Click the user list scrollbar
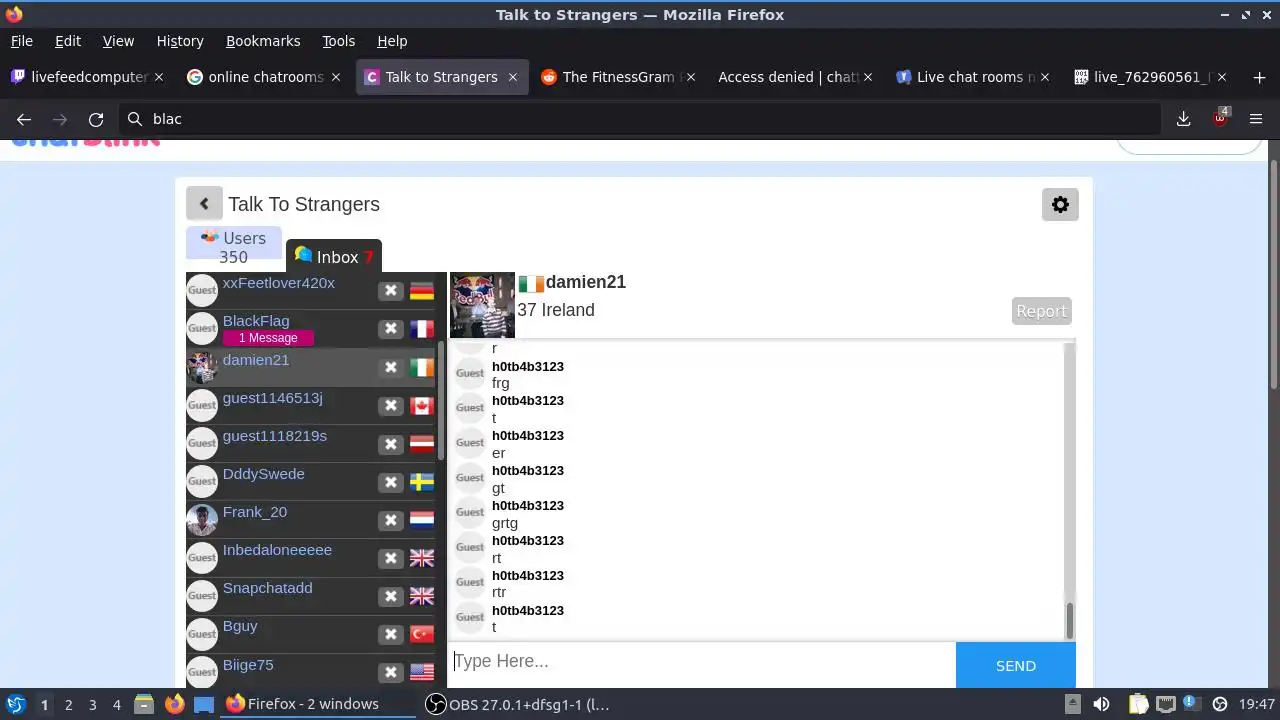Viewport: 1280px width, 720px height. [441, 400]
